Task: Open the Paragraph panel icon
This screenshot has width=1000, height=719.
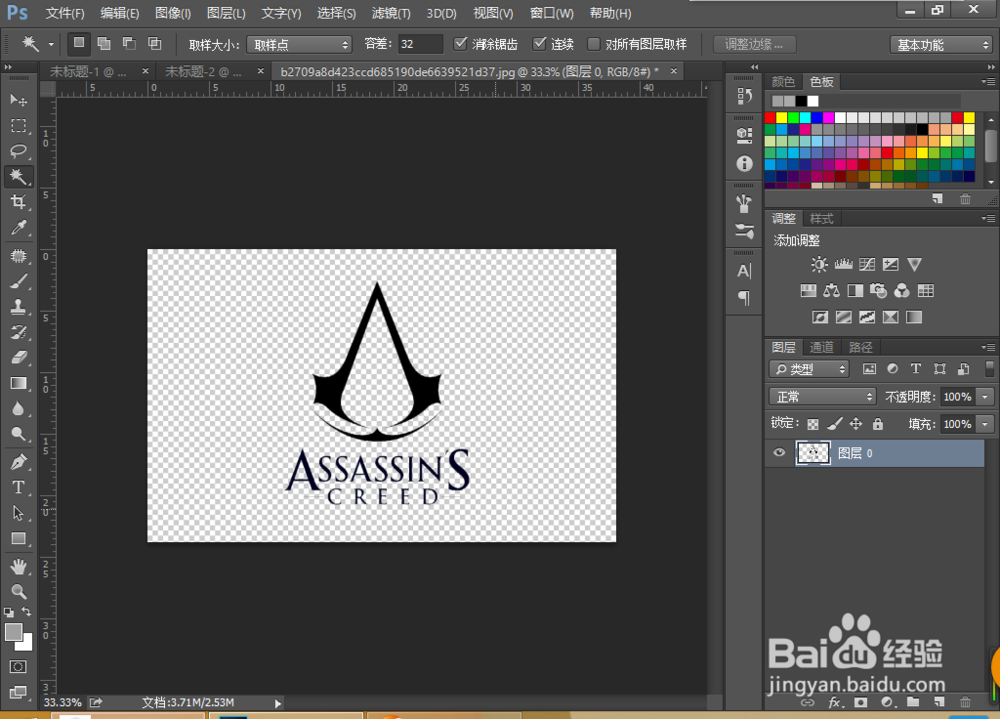Action: (744, 297)
